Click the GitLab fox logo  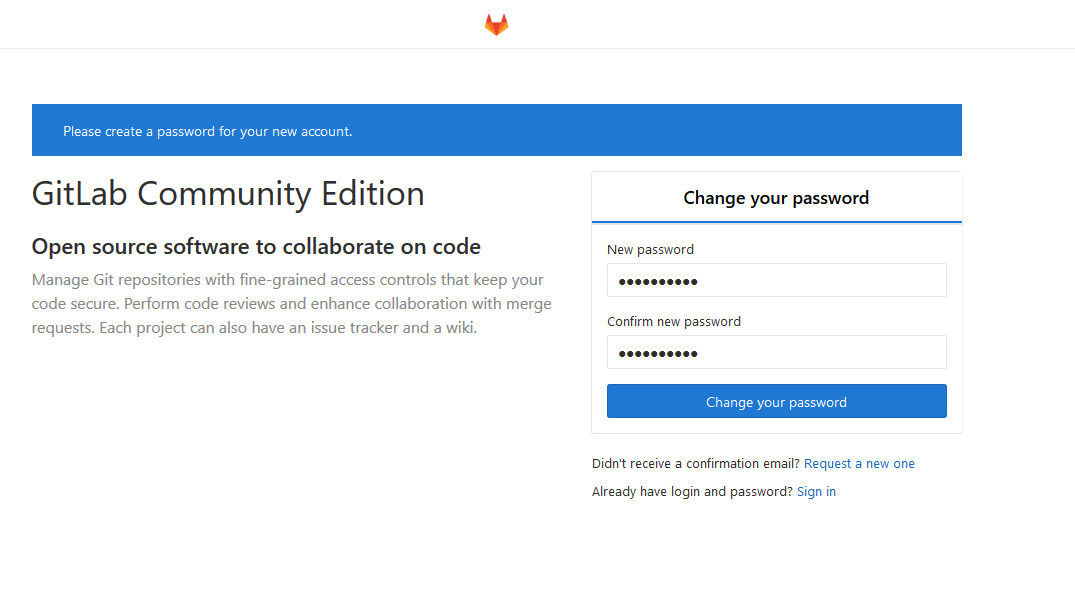click(496, 25)
